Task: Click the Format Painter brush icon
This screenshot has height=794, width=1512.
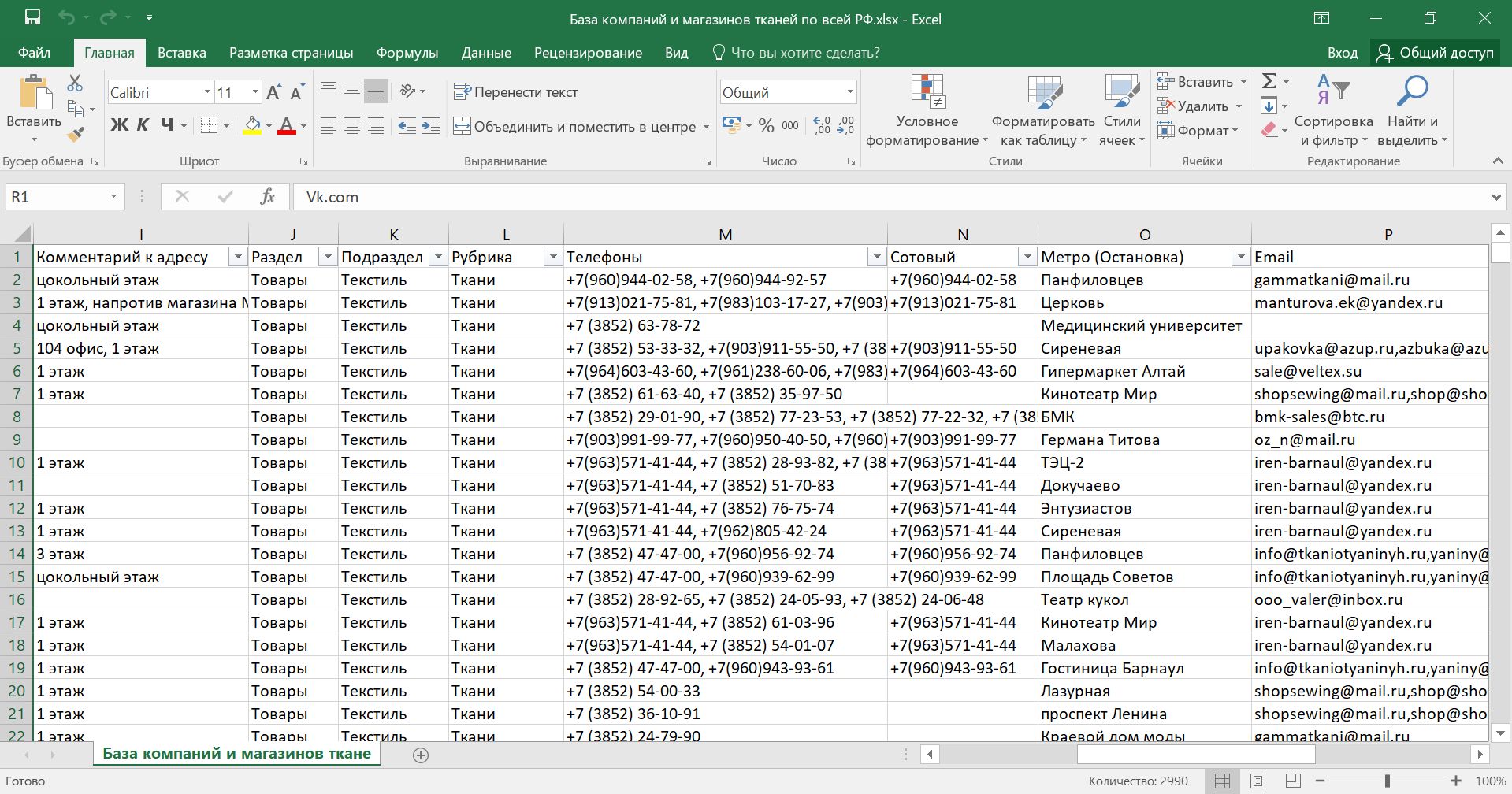Action: (76, 135)
